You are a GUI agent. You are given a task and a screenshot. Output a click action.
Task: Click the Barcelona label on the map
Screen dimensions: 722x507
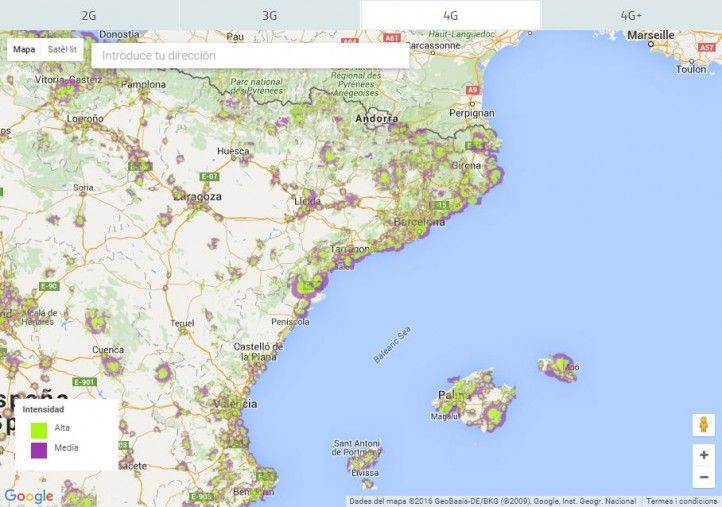point(419,222)
